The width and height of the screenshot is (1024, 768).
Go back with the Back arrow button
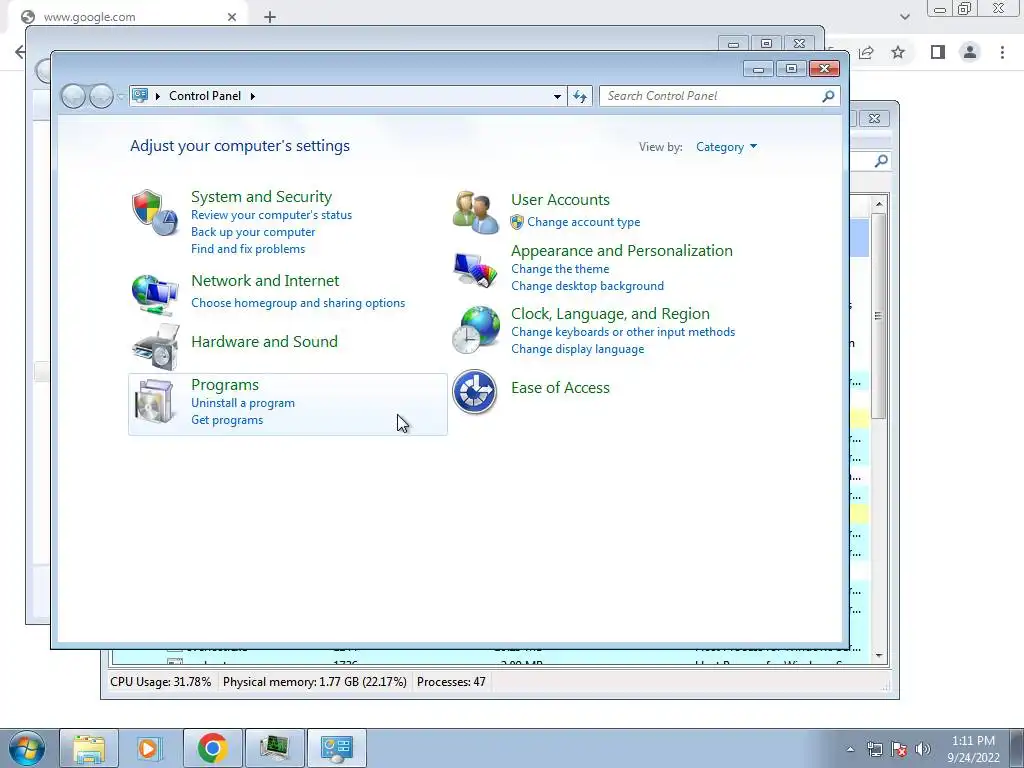[x=73, y=97]
